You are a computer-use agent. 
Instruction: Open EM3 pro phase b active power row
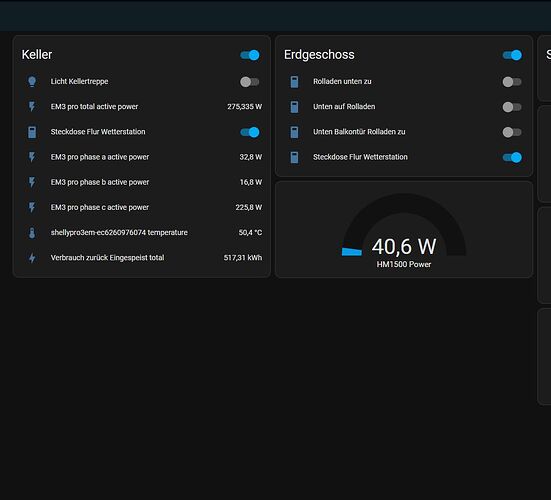tap(142, 182)
